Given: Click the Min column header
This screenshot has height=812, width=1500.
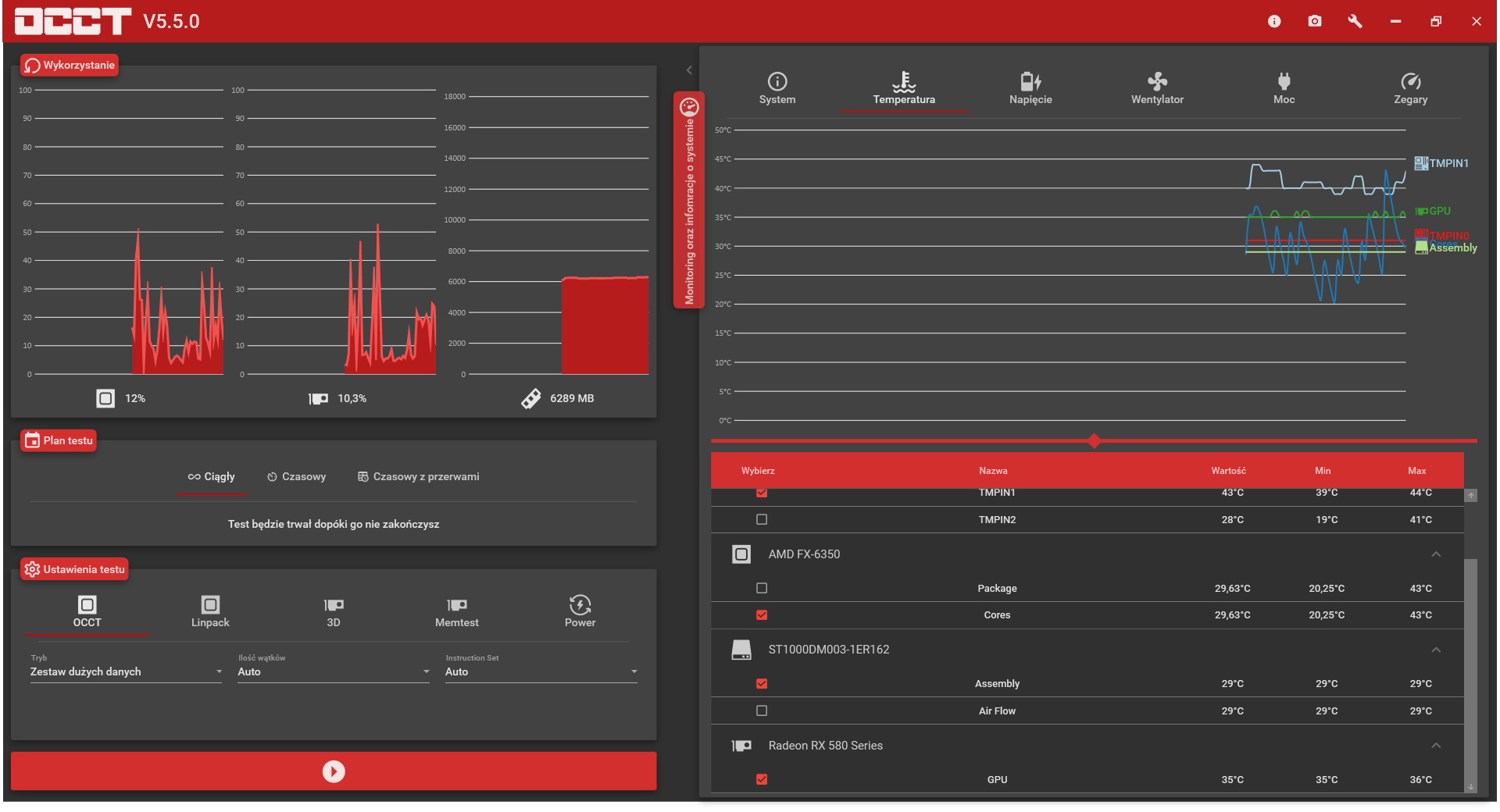Looking at the screenshot, I should pos(1323,471).
